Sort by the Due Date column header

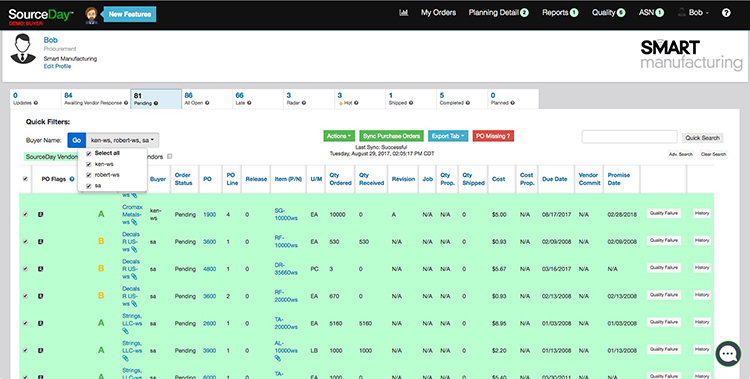pyautogui.click(x=554, y=179)
